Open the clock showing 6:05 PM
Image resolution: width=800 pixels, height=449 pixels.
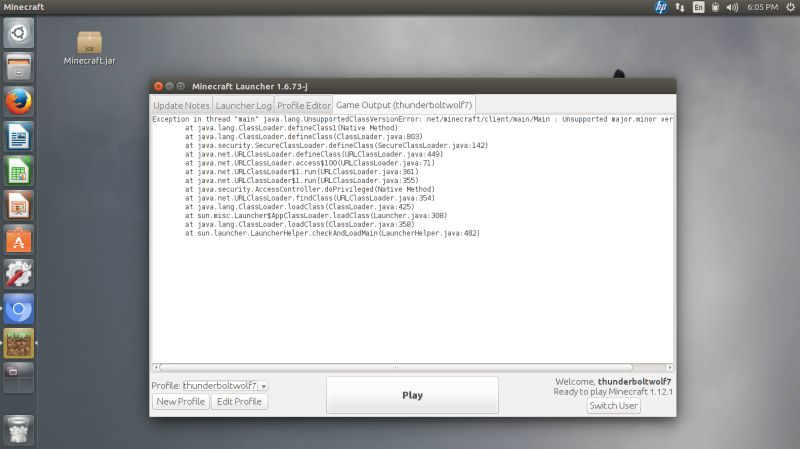coord(762,7)
